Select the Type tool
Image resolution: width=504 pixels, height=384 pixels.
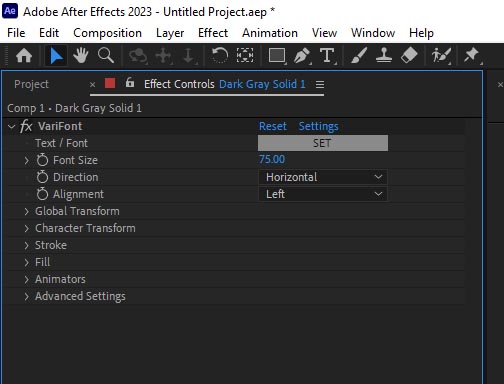click(x=327, y=56)
